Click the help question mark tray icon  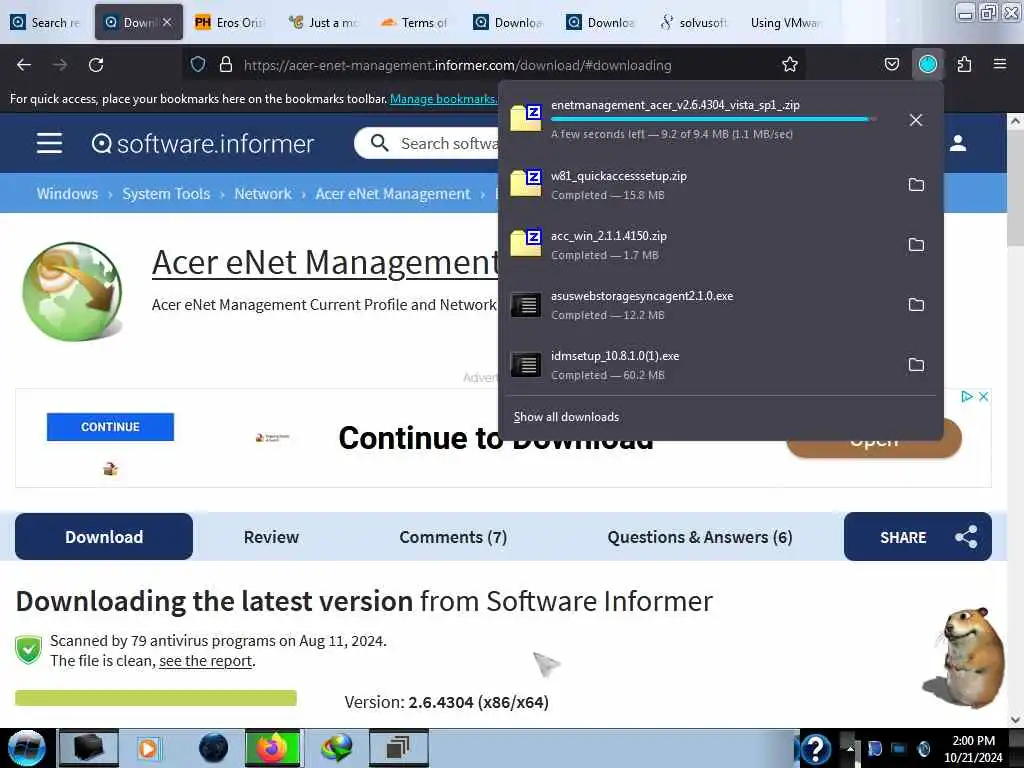point(816,748)
